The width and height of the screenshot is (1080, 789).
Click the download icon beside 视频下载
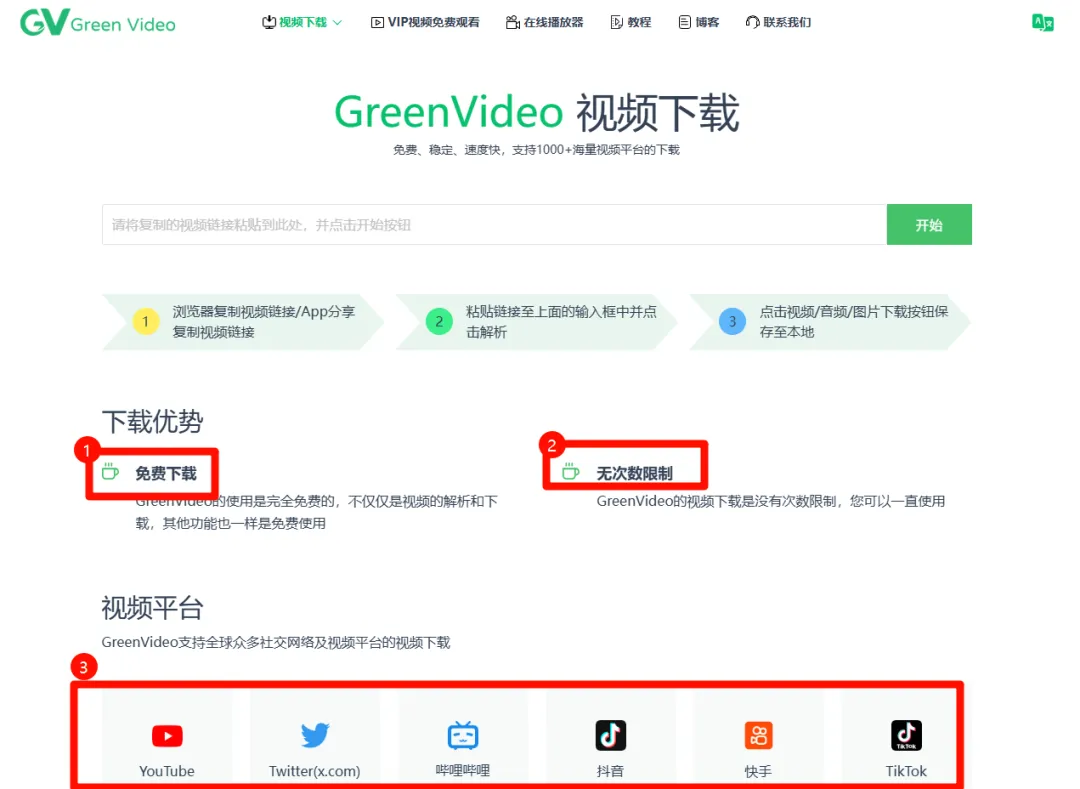coord(269,23)
